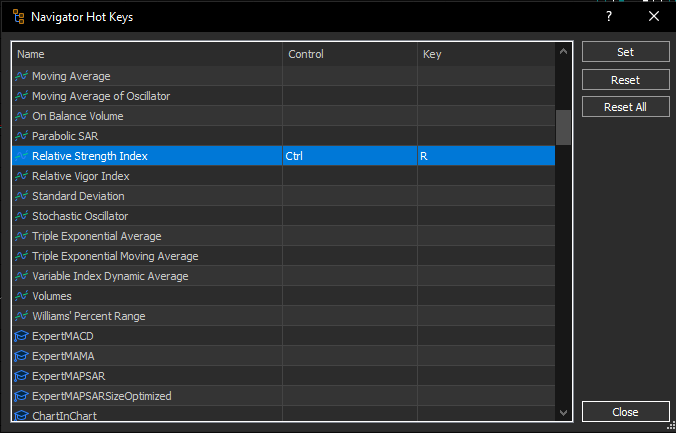Click the ChartInChart expert icon
This screenshot has width=676, height=433.
[x=20, y=416]
